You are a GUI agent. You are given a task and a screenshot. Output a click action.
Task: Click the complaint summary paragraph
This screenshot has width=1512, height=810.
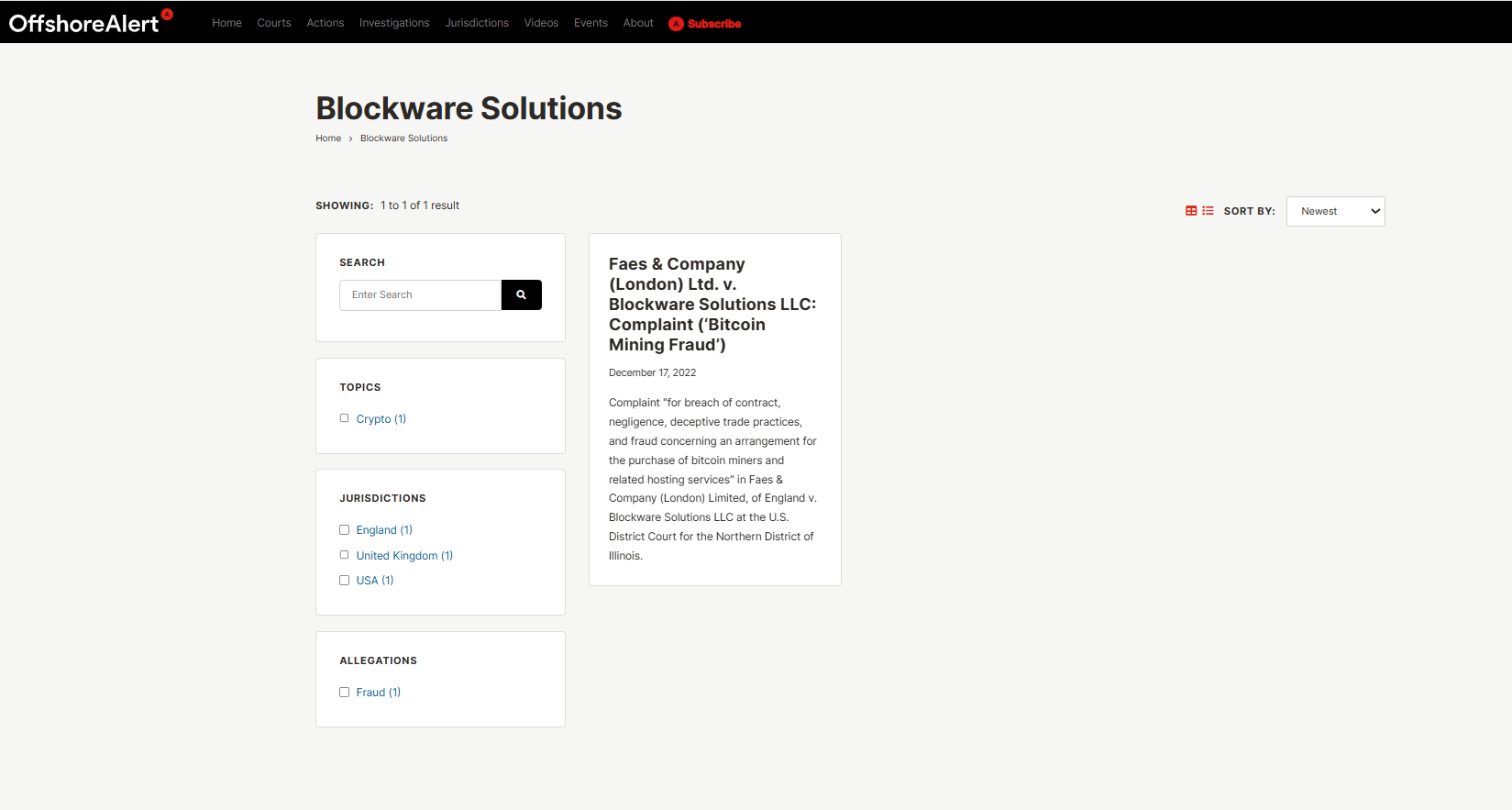(712, 479)
